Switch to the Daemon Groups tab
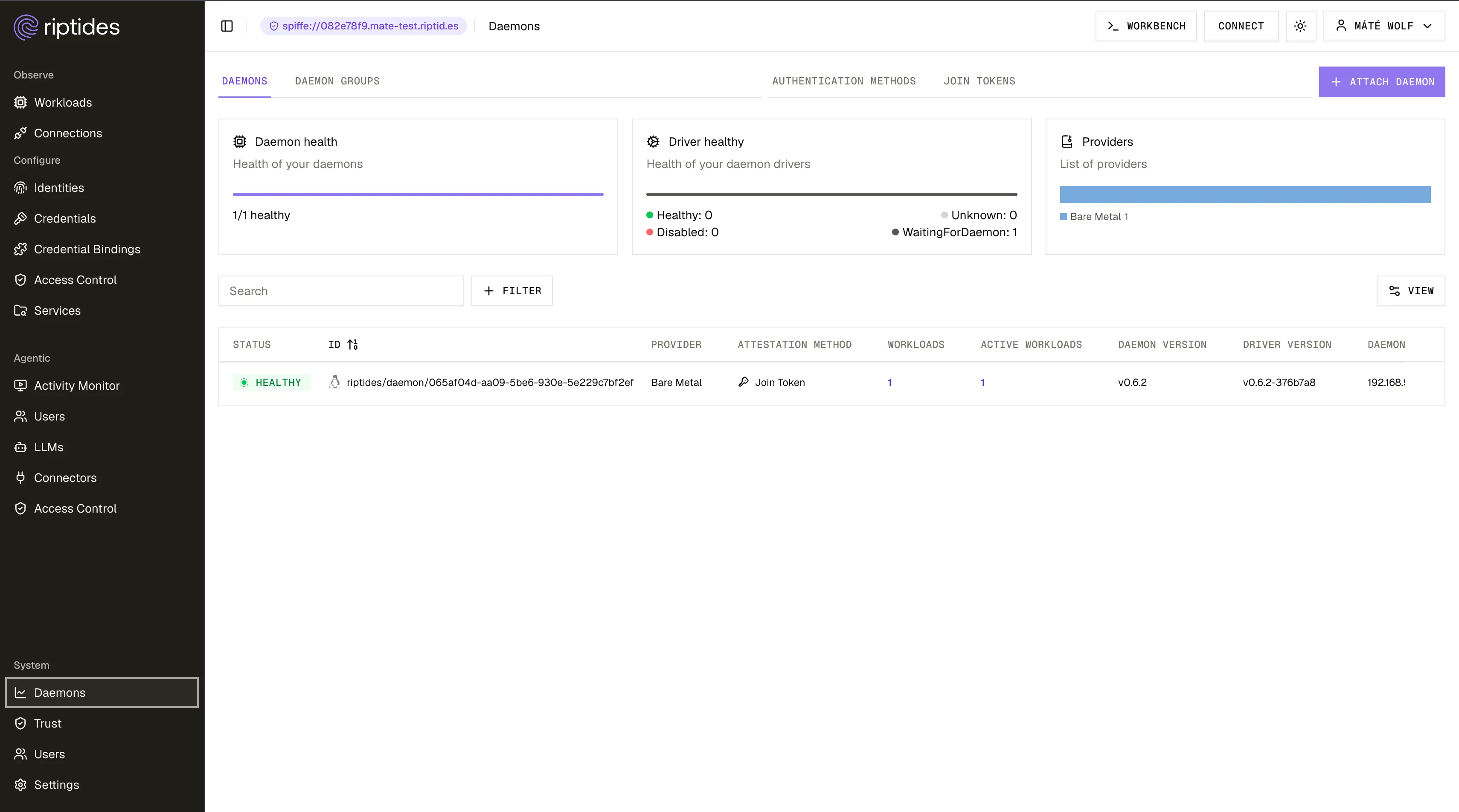 337,81
